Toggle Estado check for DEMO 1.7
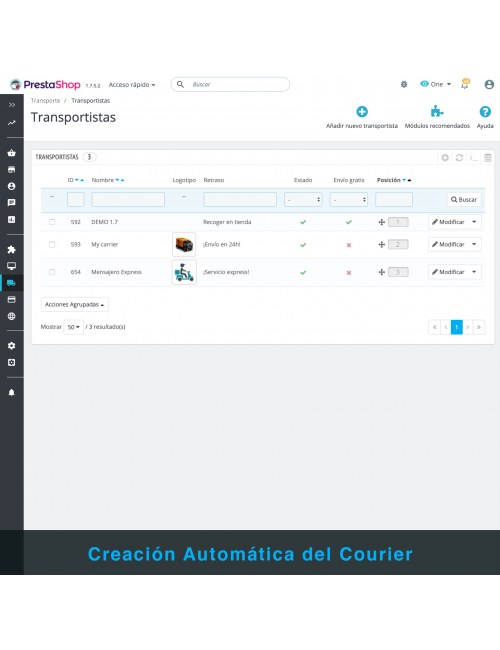 pyautogui.click(x=303, y=222)
